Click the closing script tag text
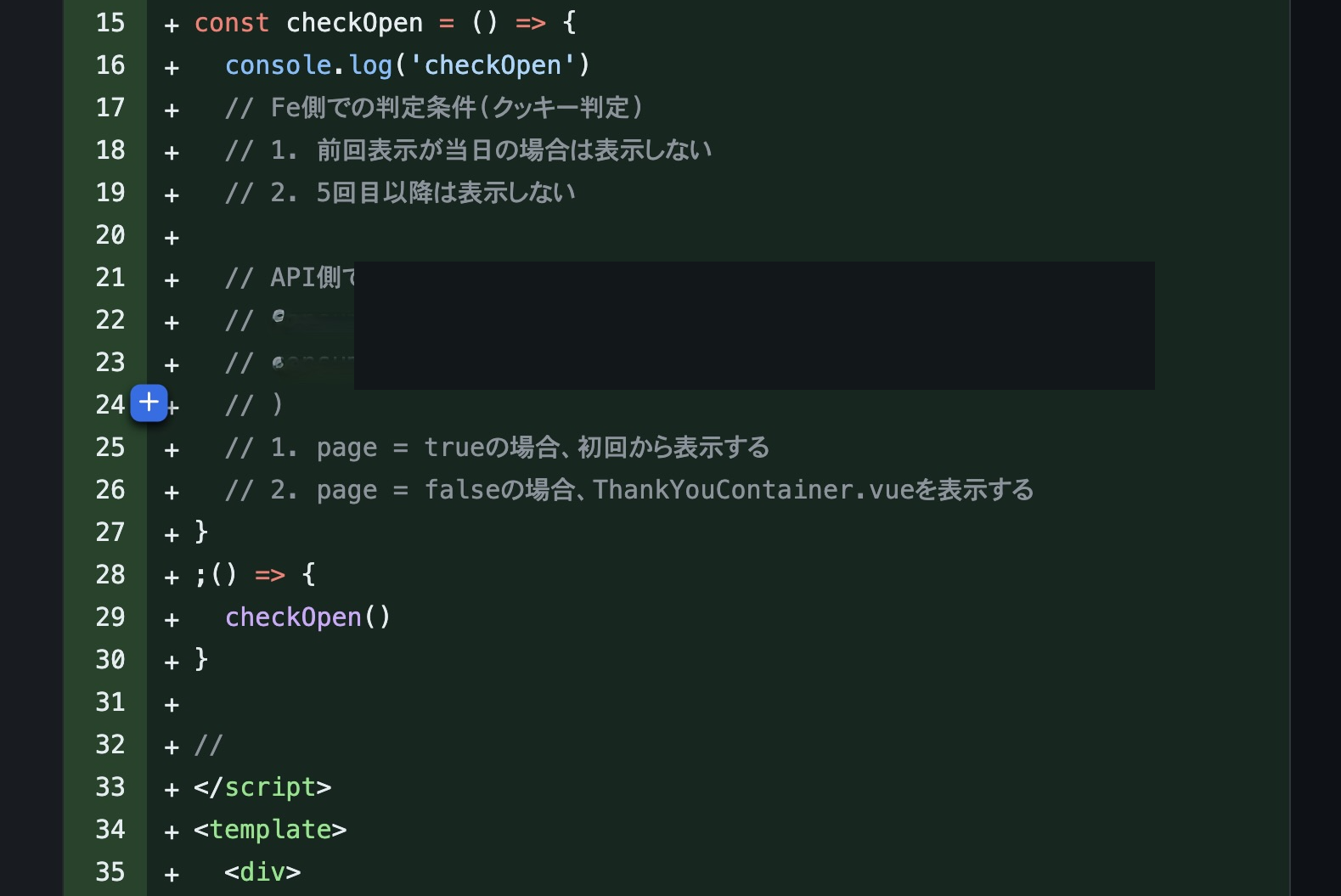The width and height of the screenshot is (1341, 896). tap(262, 787)
